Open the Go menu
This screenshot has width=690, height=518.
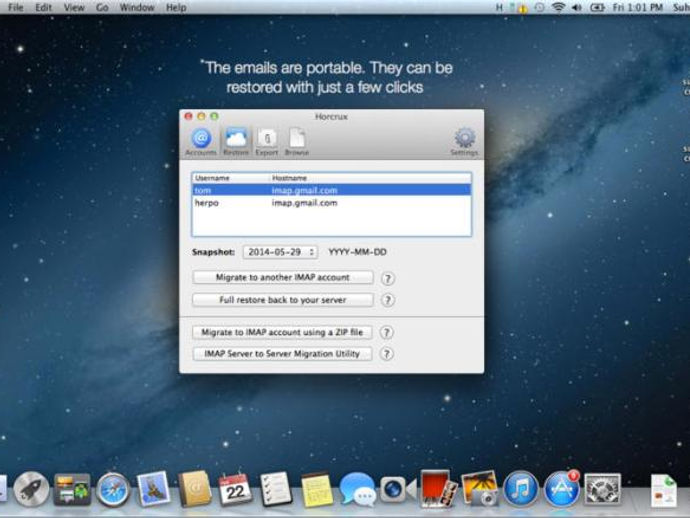102,7
